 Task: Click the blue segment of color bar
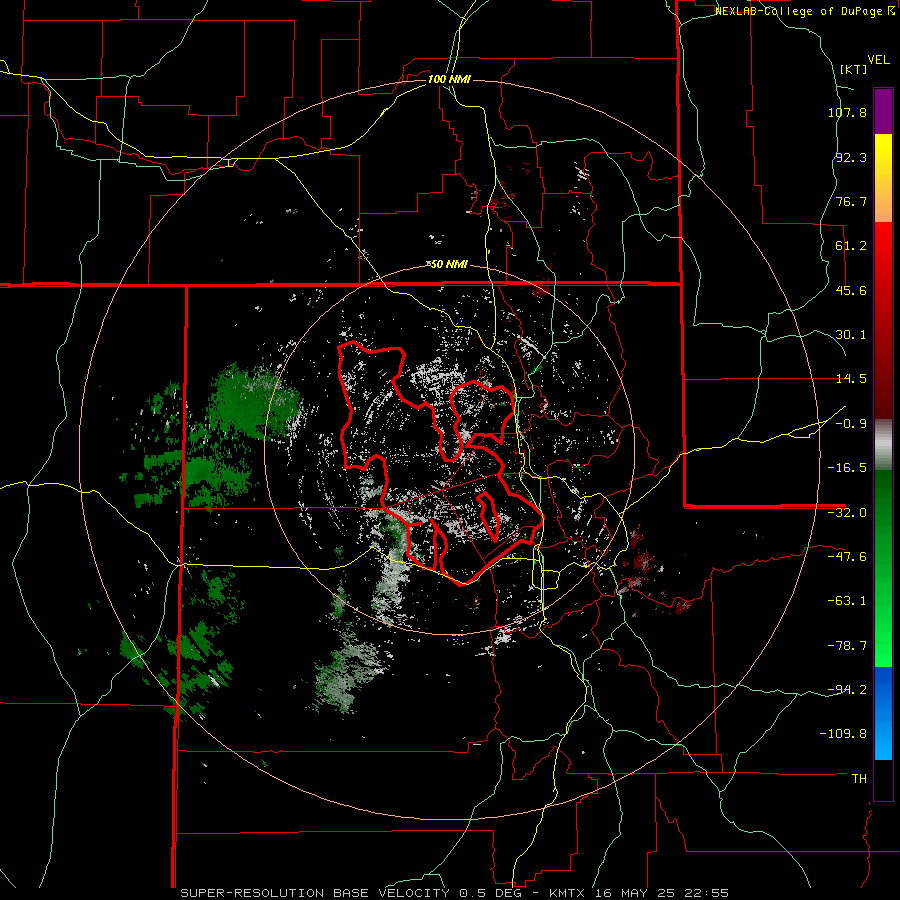(883, 713)
